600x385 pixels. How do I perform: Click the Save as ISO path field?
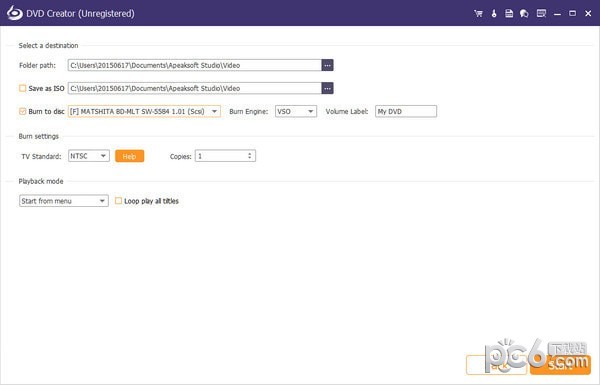[x=195, y=88]
